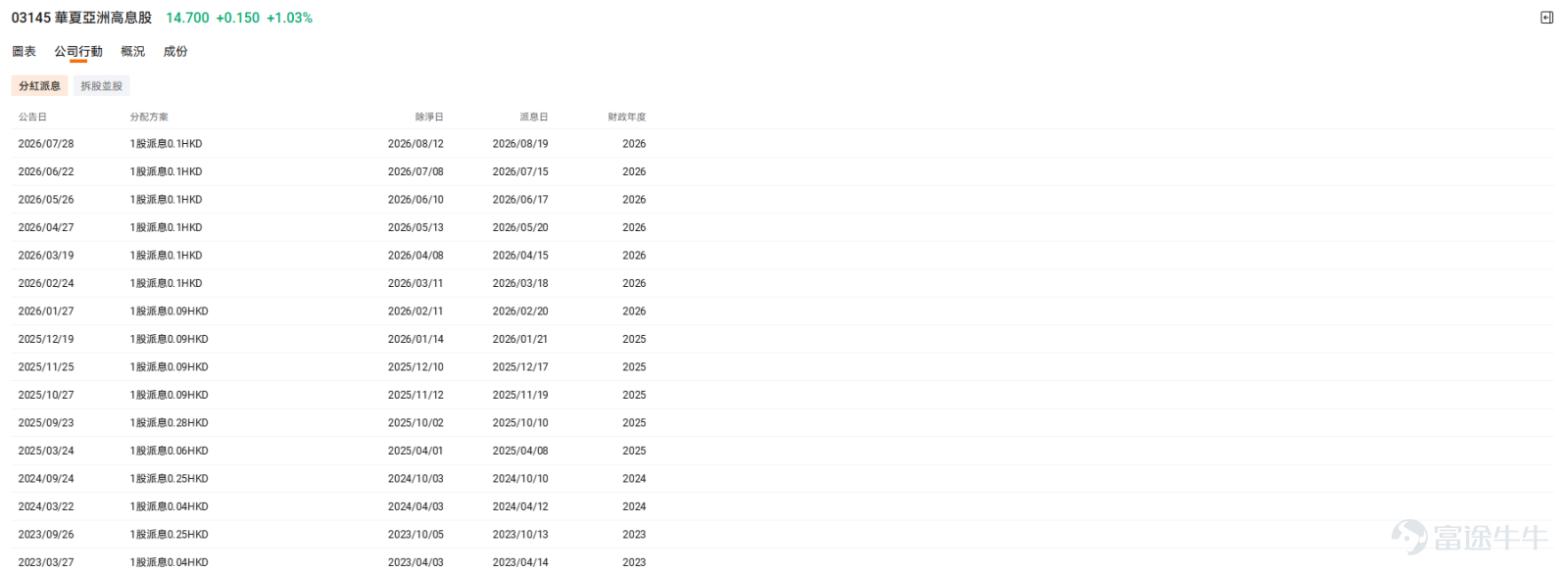Click the price value 14.700
1568x573 pixels.
[x=187, y=18]
